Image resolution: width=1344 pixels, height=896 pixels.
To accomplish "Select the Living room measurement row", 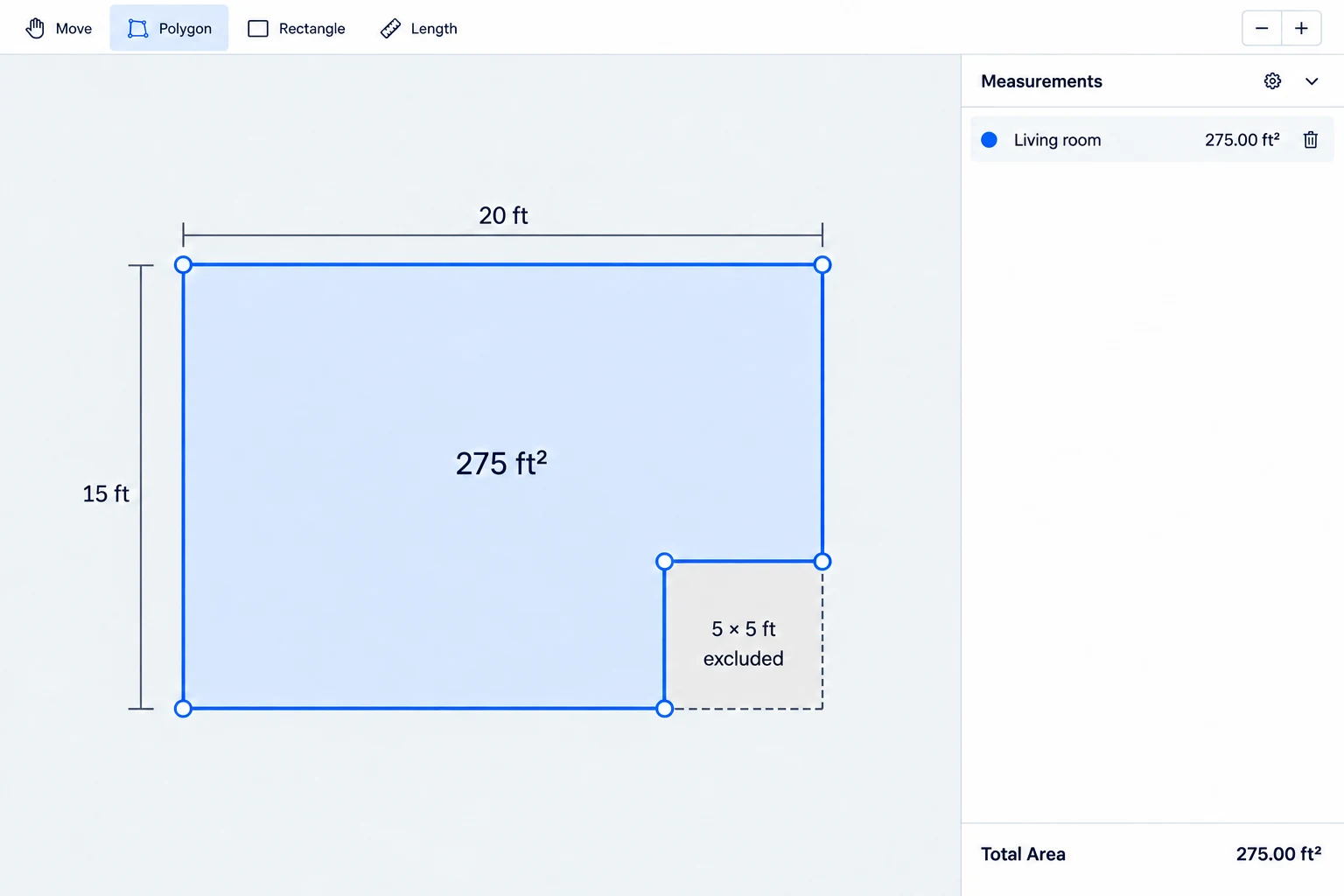I will point(1151,140).
